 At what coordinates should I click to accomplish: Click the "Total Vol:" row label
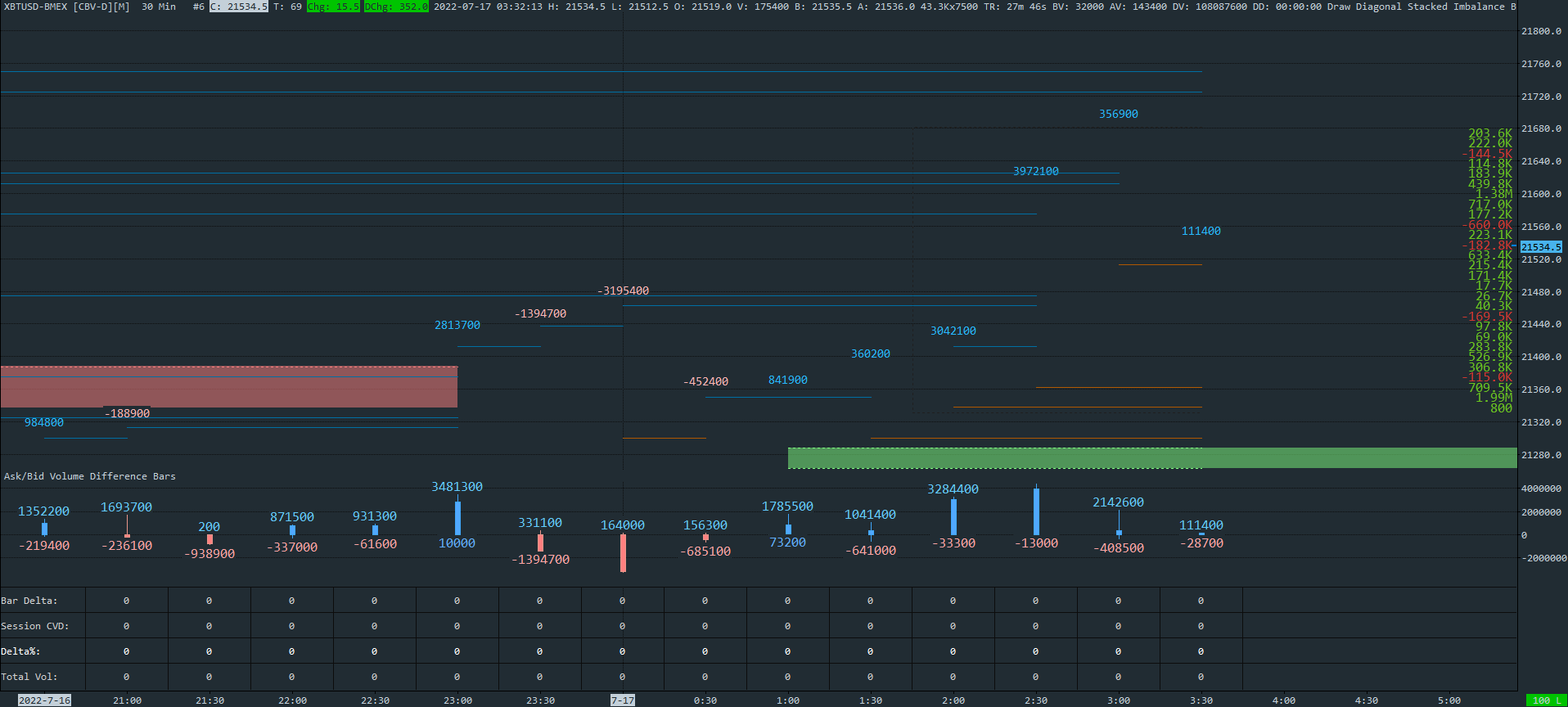click(29, 677)
